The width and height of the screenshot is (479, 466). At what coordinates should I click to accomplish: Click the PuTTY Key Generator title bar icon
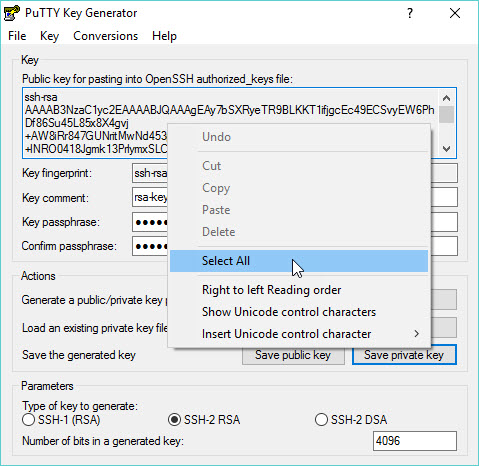pos(11,13)
